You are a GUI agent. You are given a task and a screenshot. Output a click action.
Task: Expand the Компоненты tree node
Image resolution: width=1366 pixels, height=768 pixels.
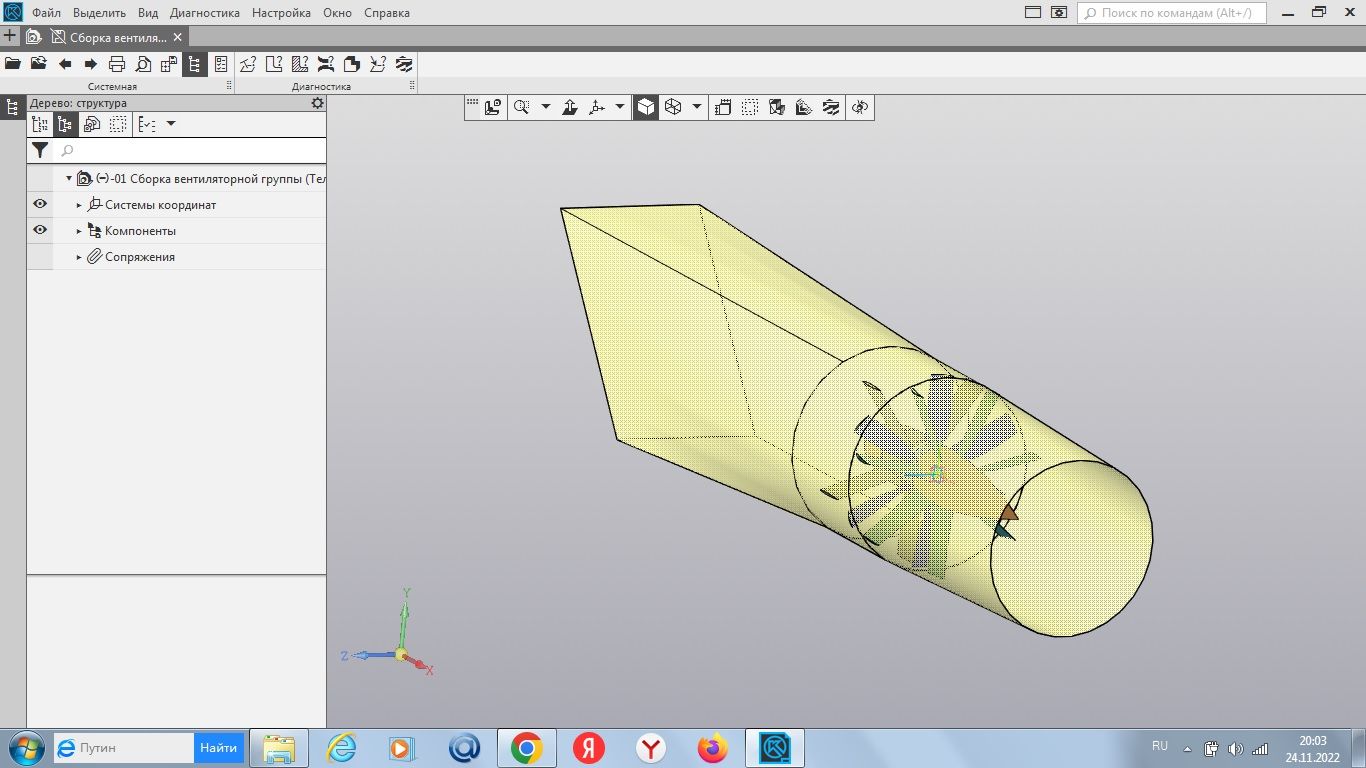[x=80, y=231]
